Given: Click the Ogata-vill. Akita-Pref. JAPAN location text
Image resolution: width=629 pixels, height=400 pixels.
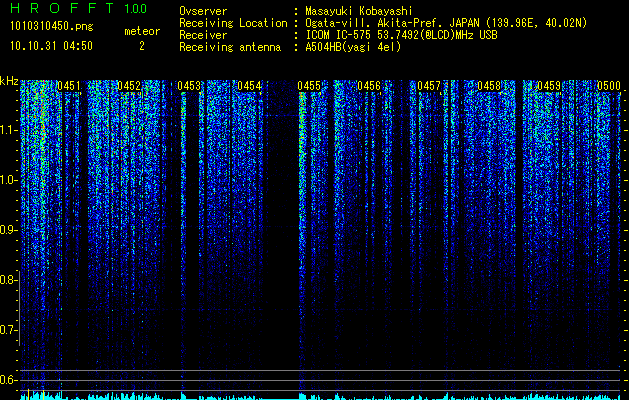Looking at the screenshot, I should tap(446, 23).
